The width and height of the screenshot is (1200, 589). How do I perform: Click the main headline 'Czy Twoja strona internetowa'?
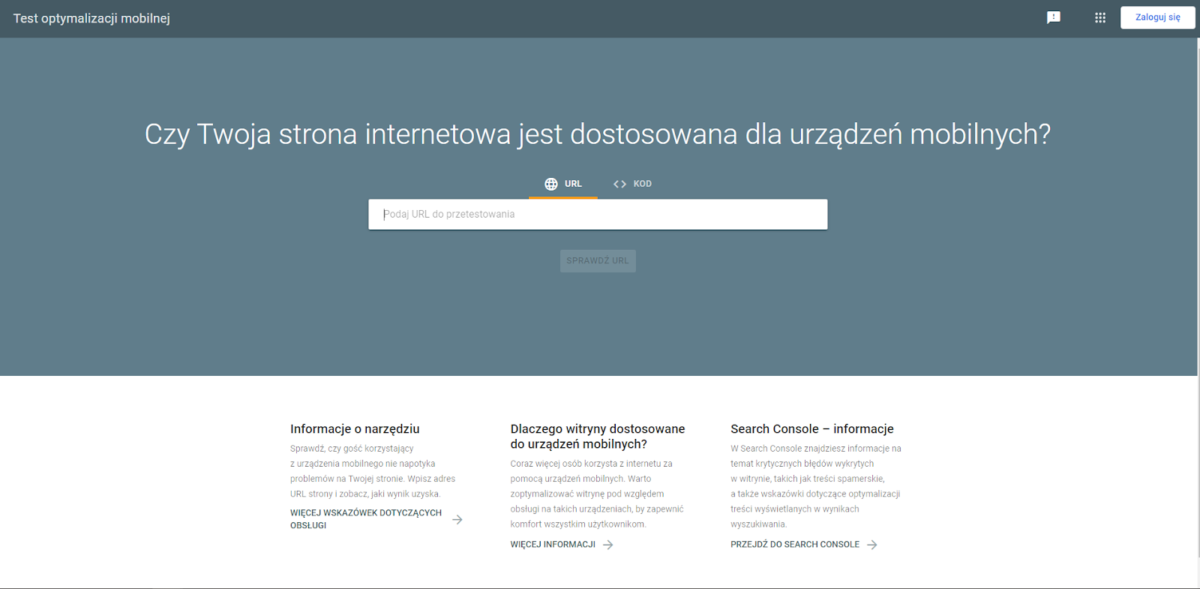(598, 135)
